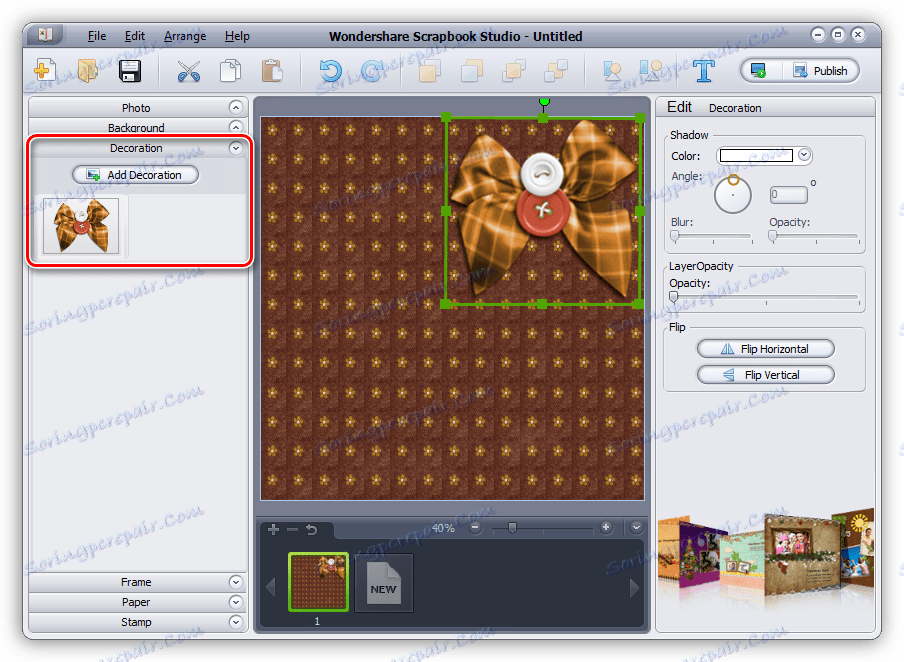Expand the Background panel section
Image resolution: width=904 pixels, height=662 pixels.
(235, 126)
